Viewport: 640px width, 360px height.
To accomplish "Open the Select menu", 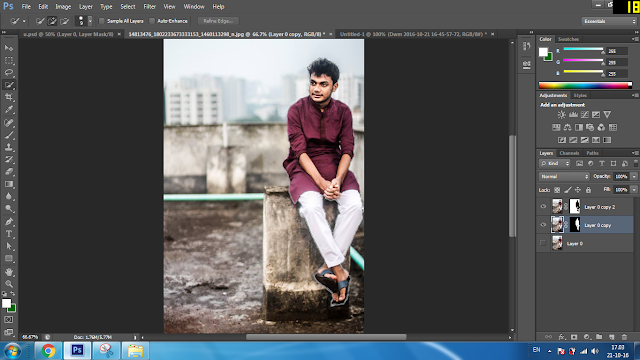I will click(127, 7).
